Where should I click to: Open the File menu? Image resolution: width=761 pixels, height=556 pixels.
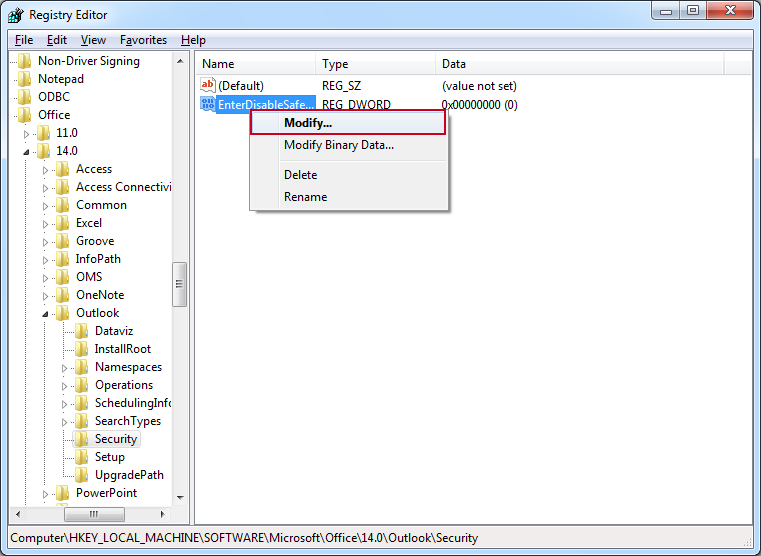click(x=24, y=40)
